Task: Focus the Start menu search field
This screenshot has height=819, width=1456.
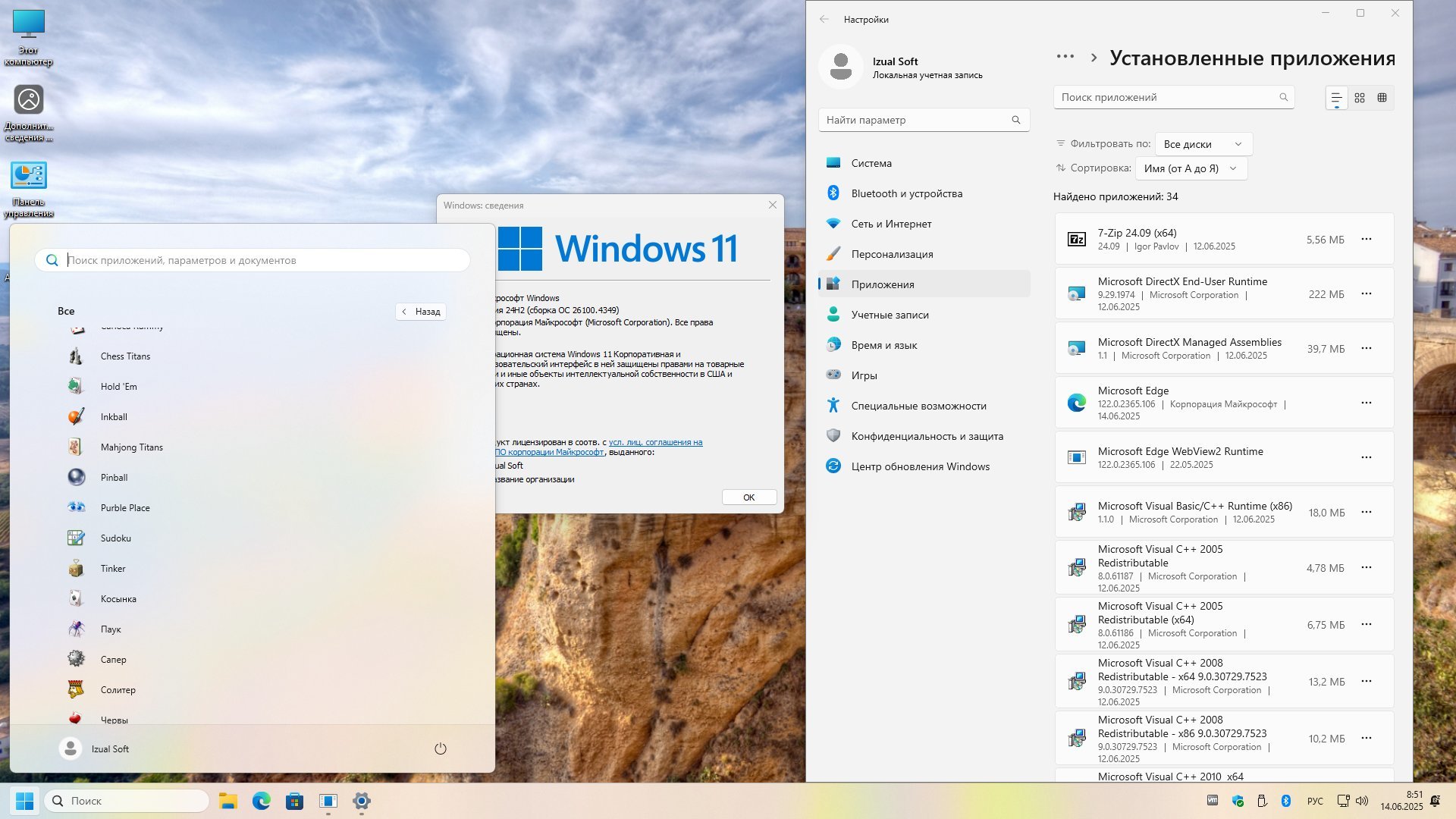Action: [253, 260]
